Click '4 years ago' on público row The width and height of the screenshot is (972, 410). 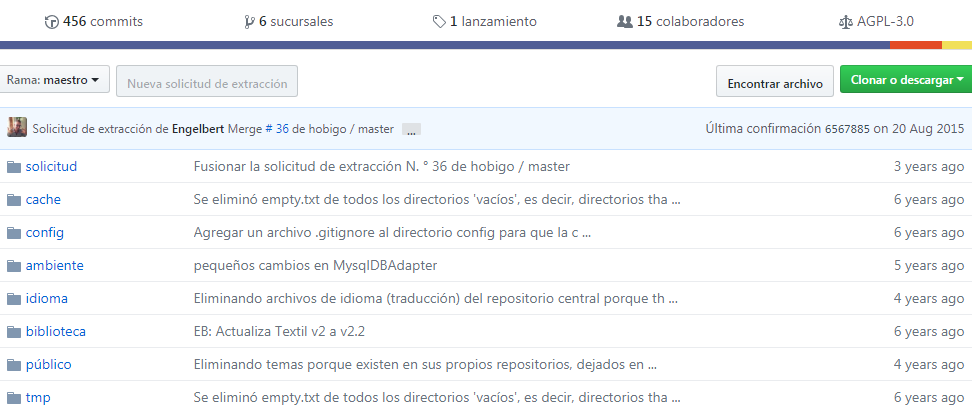[929, 365]
